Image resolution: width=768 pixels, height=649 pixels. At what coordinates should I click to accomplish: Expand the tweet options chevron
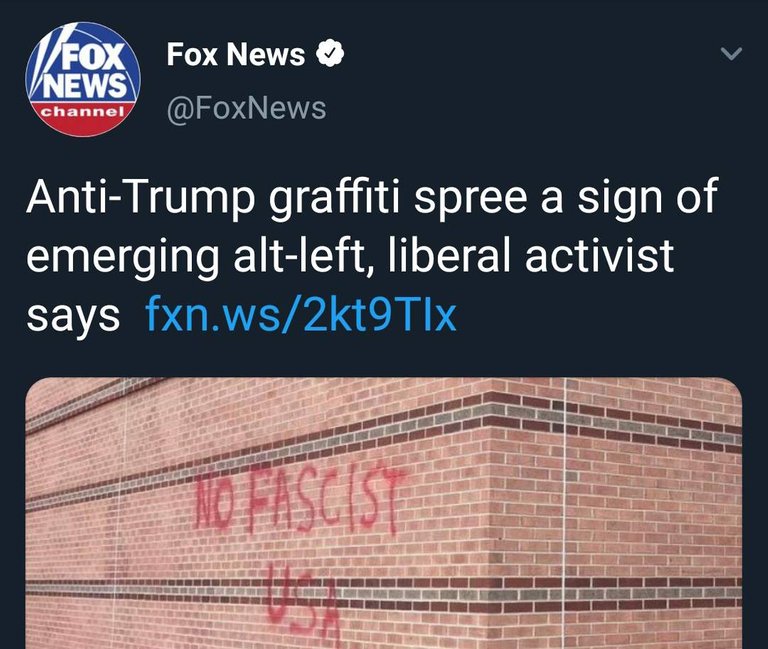pos(732,53)
